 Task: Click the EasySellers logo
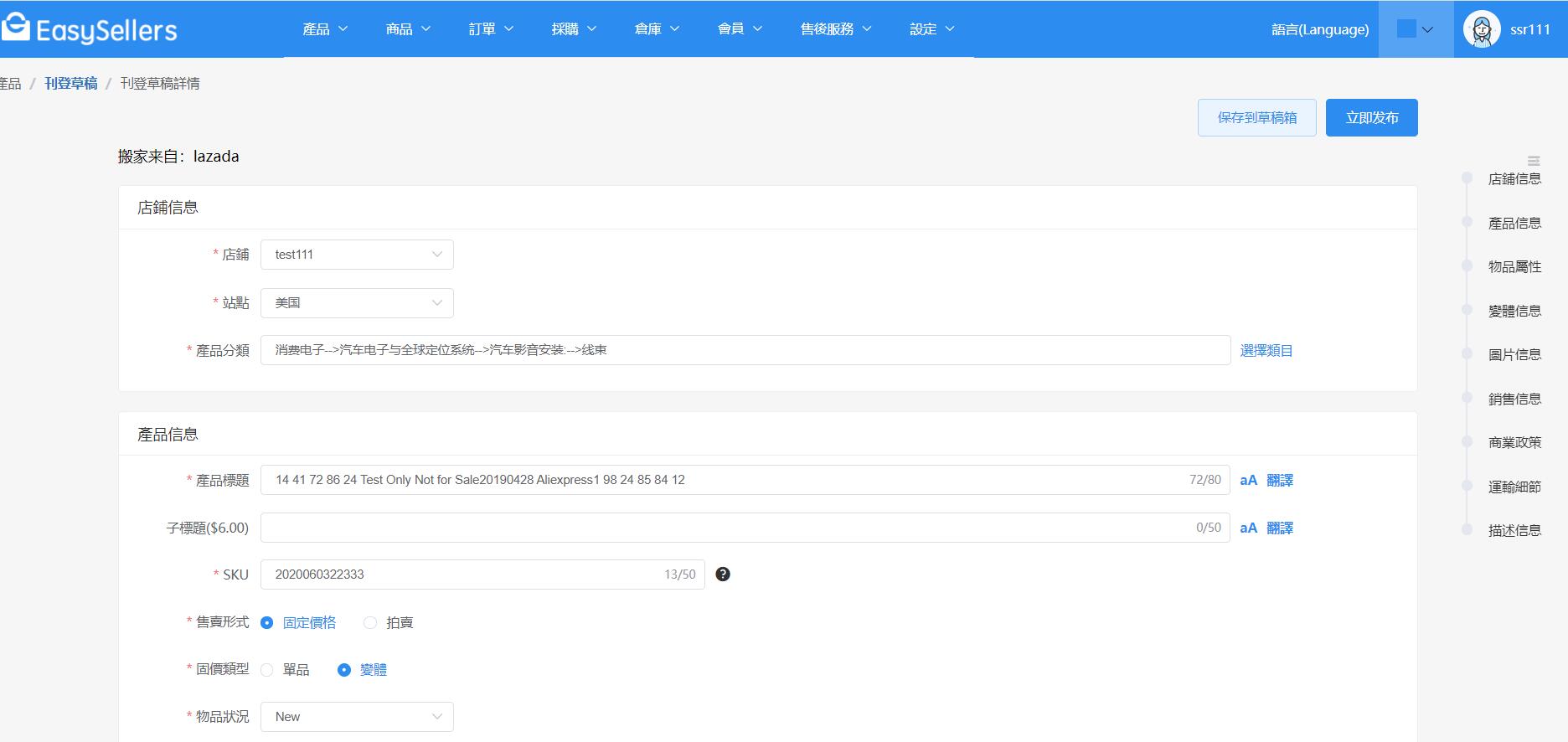coord(89,29)
